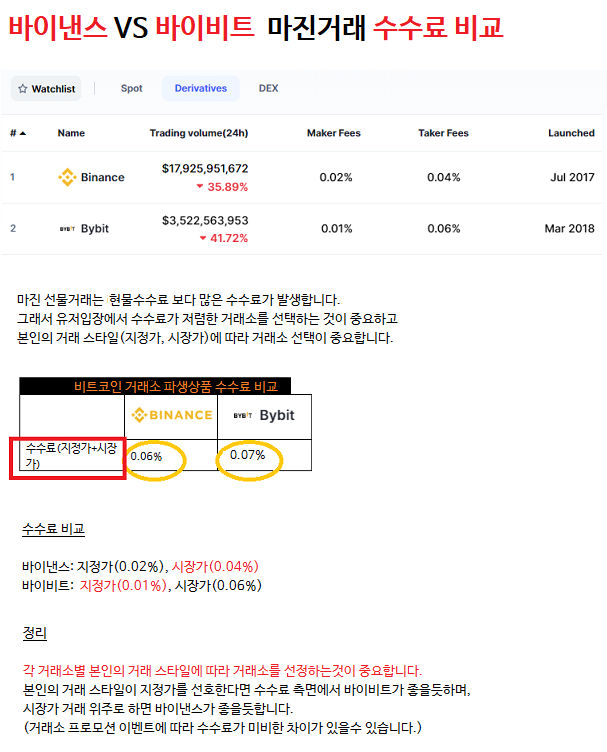Click the Bybit logo in comparison table
The width and height of the screenshot is (607, 752).
264,415
